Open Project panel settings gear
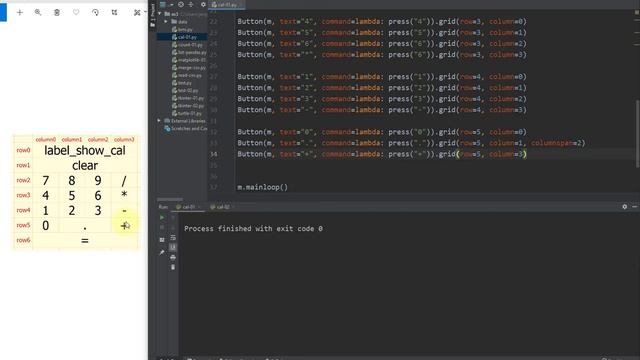Image resolution: width=640 pixels, height=360 pixels. pos(203,4)
